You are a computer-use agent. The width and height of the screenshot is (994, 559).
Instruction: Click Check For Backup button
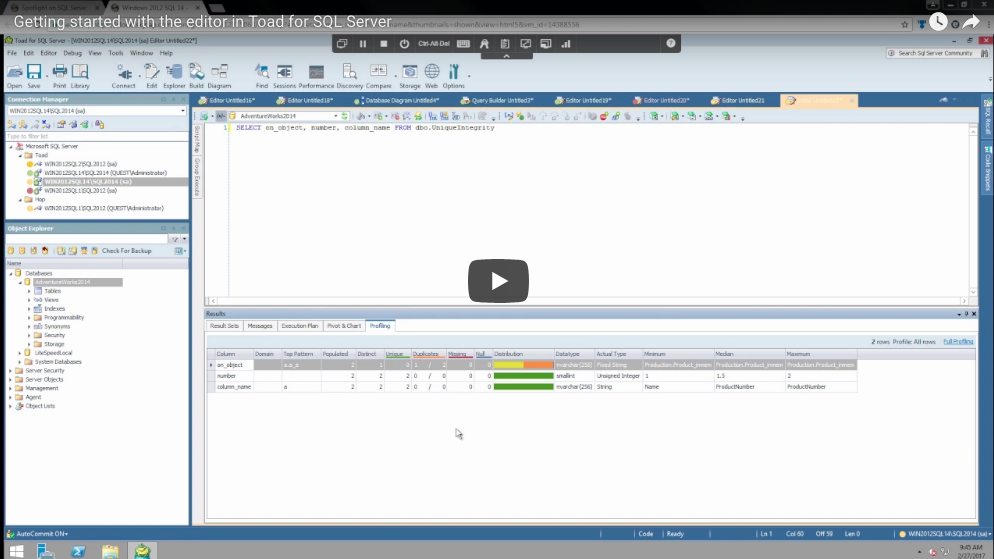pyautogui.click(x=126, y=251)
